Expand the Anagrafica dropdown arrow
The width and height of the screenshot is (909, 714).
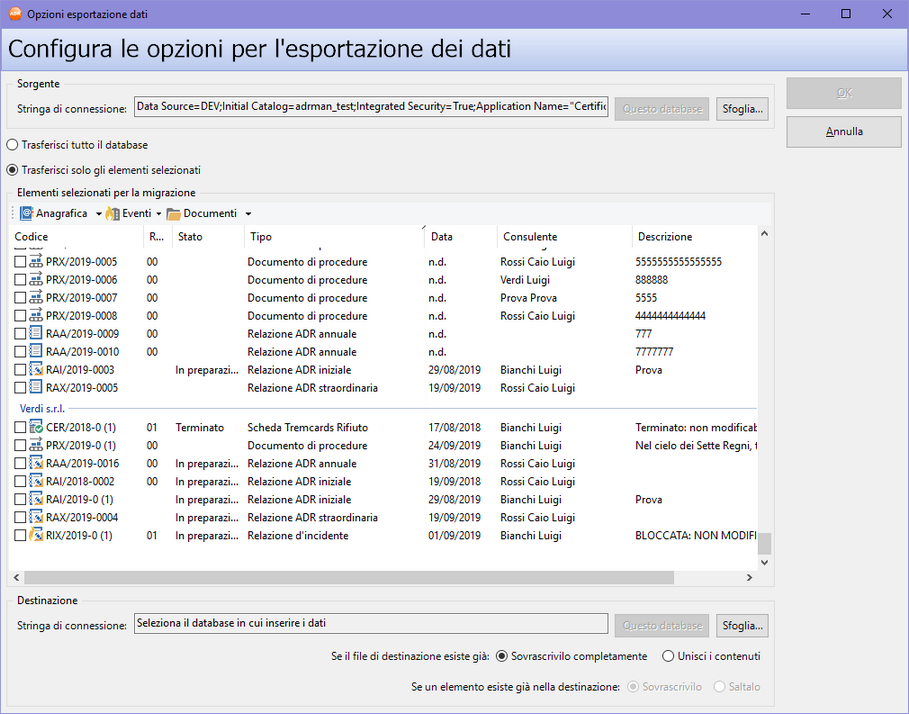98,214
